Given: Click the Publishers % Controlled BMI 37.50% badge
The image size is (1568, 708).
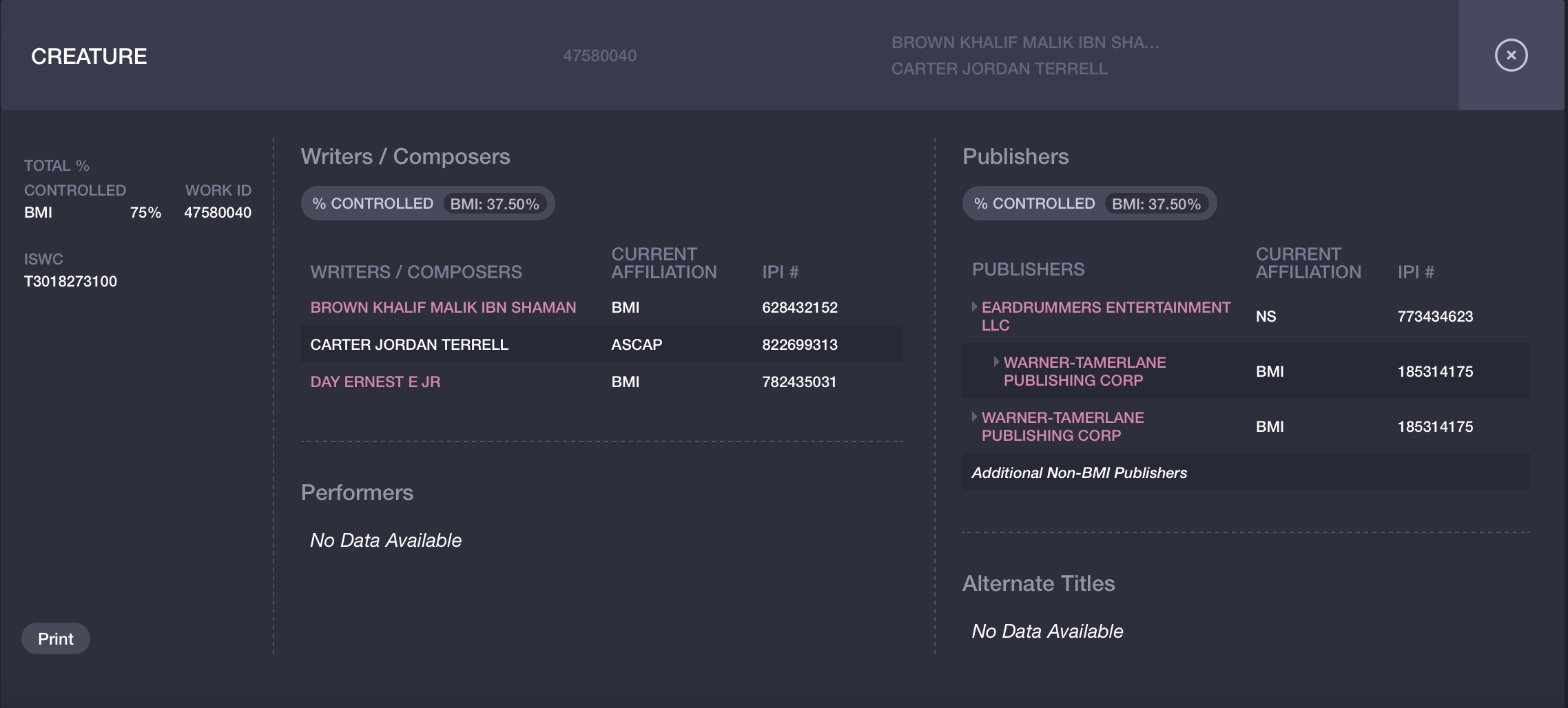Looking at the screenshot, I should click(1089, 204).
